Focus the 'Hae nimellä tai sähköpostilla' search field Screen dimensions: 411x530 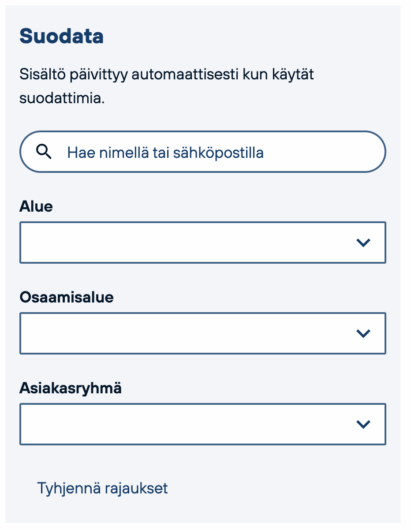click(202, 152)
